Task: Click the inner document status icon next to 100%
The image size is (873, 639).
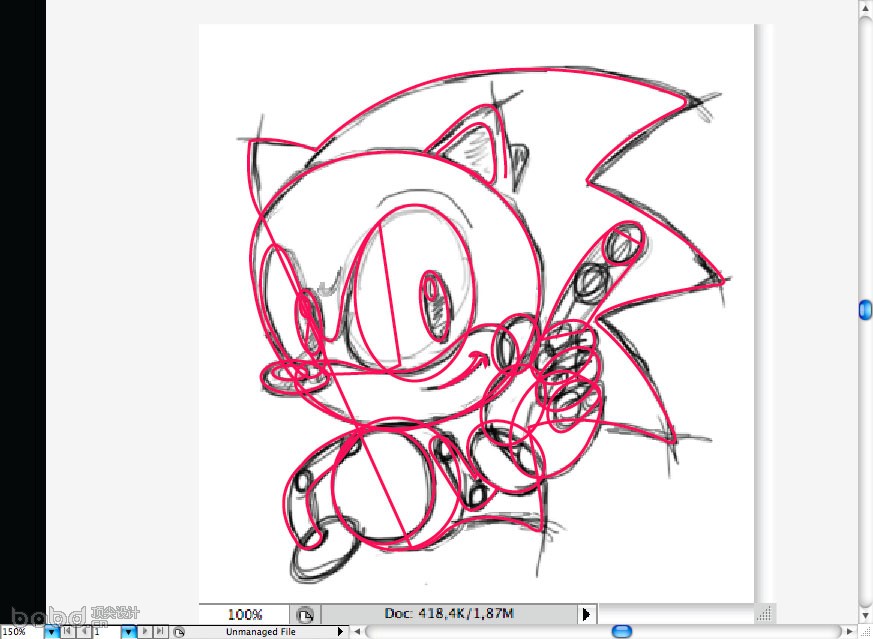Action: pyautogui.click(x=305, y=615)
